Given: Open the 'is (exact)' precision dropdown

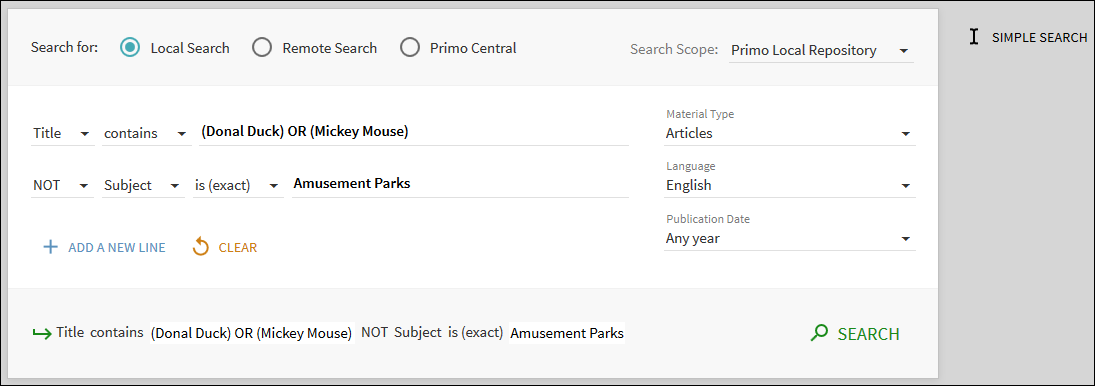Looking at the screenshot, I should [x=238, y=185].
